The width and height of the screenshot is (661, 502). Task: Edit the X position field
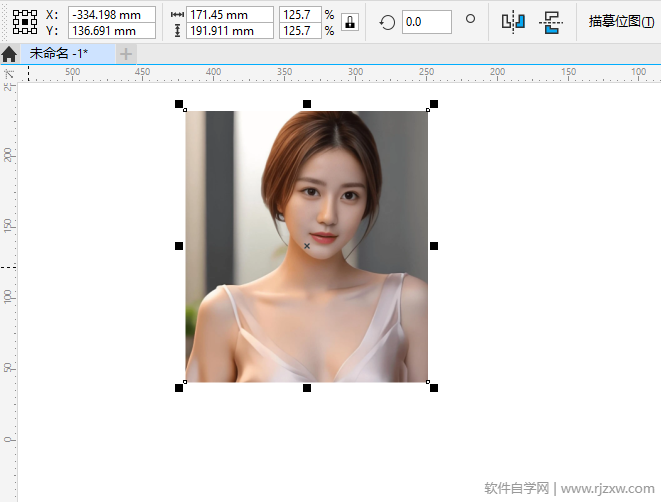tap(112, 15)
